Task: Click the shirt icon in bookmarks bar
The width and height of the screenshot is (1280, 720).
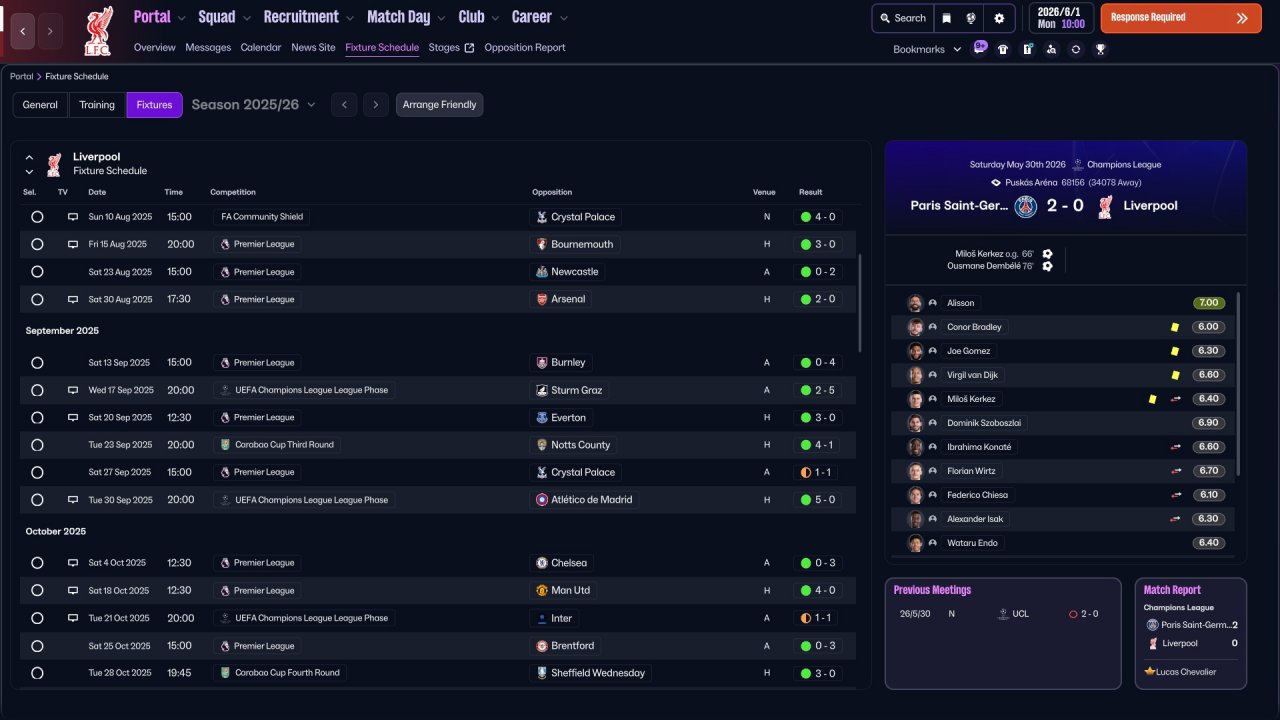Action: point(1003,49)
